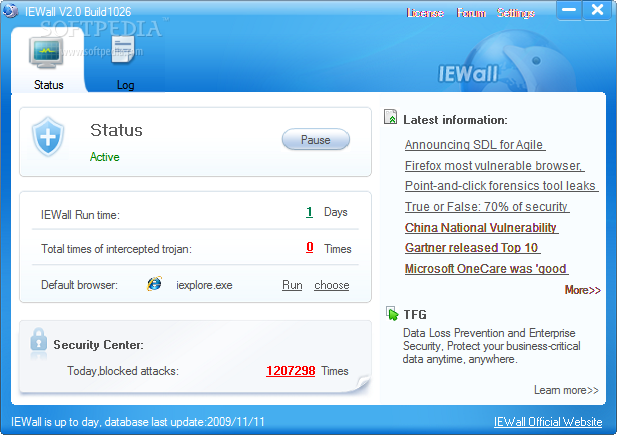The image size is (617, 435).
Task: Open the Status tab monitor icon
Action: [46, 53]
